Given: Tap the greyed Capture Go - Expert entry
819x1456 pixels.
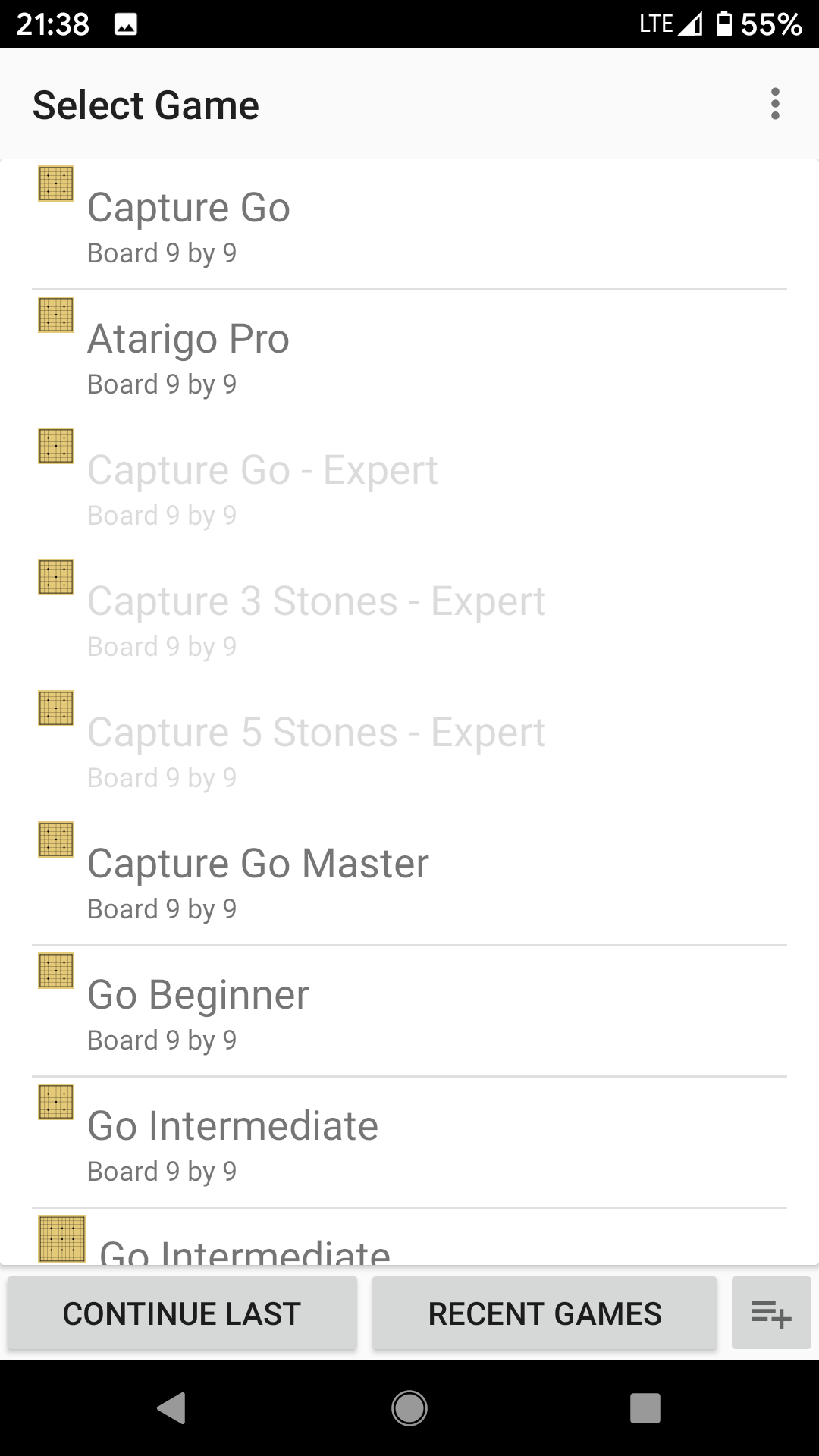Looking at the screenshot, I should [409, 488].
